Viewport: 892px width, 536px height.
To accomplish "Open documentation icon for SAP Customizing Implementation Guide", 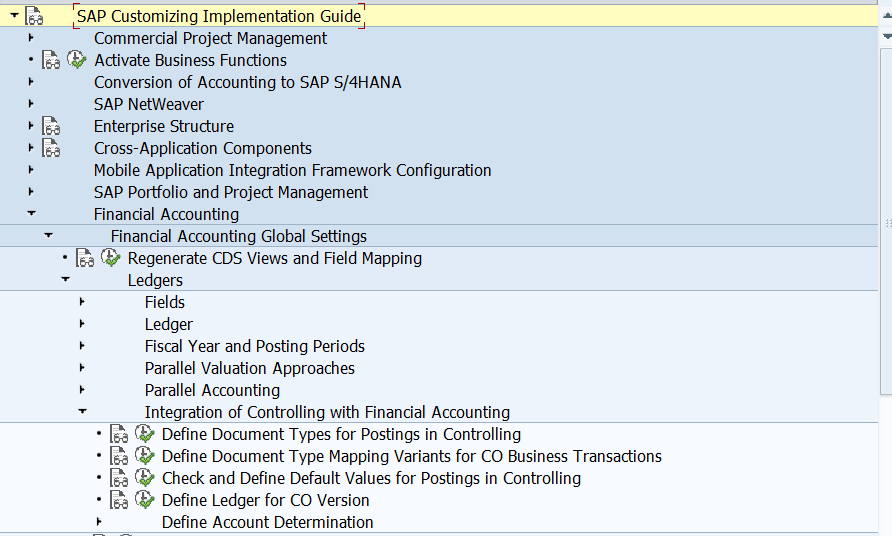I will 34,16.
